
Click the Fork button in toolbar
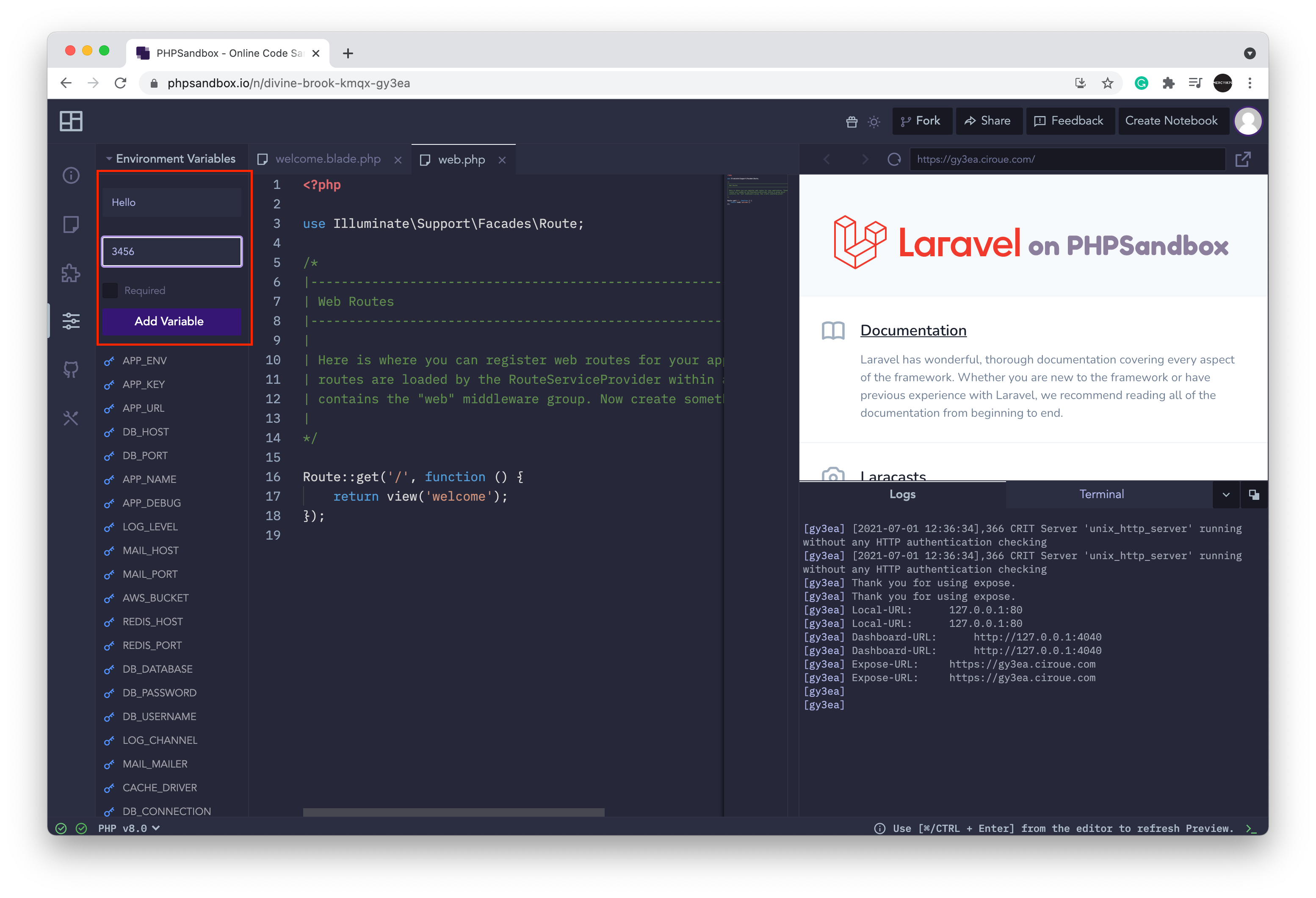coord(921,121)
